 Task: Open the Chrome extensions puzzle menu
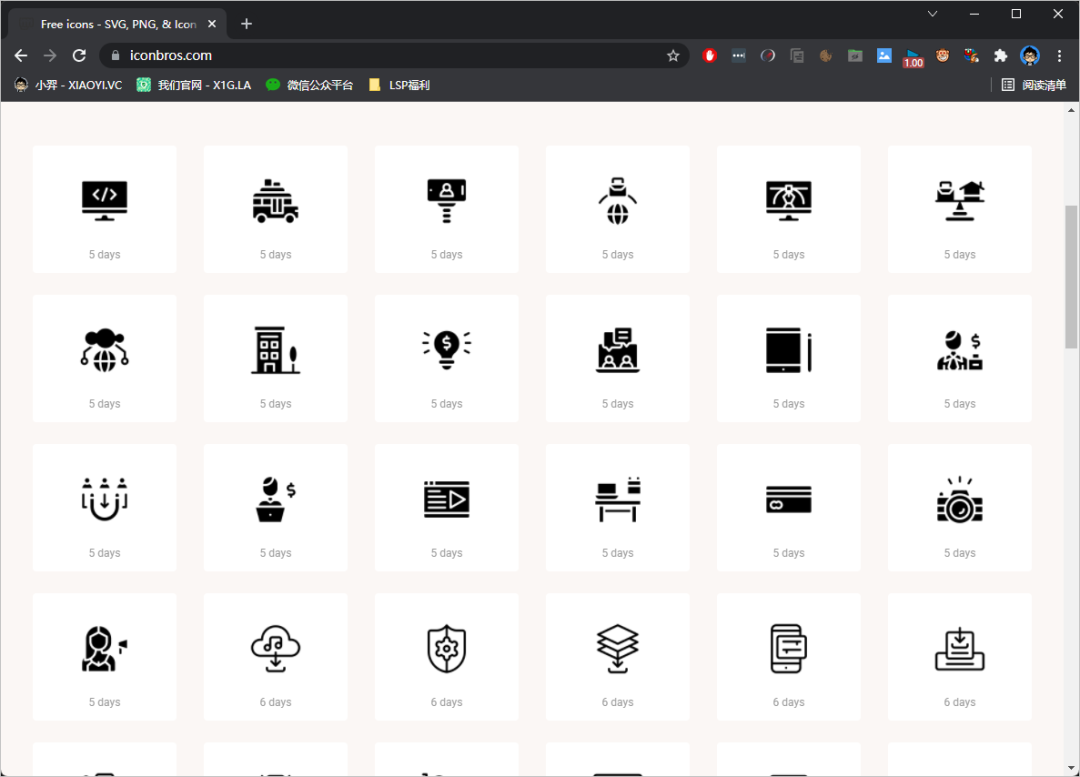(x=1000, y=56)
